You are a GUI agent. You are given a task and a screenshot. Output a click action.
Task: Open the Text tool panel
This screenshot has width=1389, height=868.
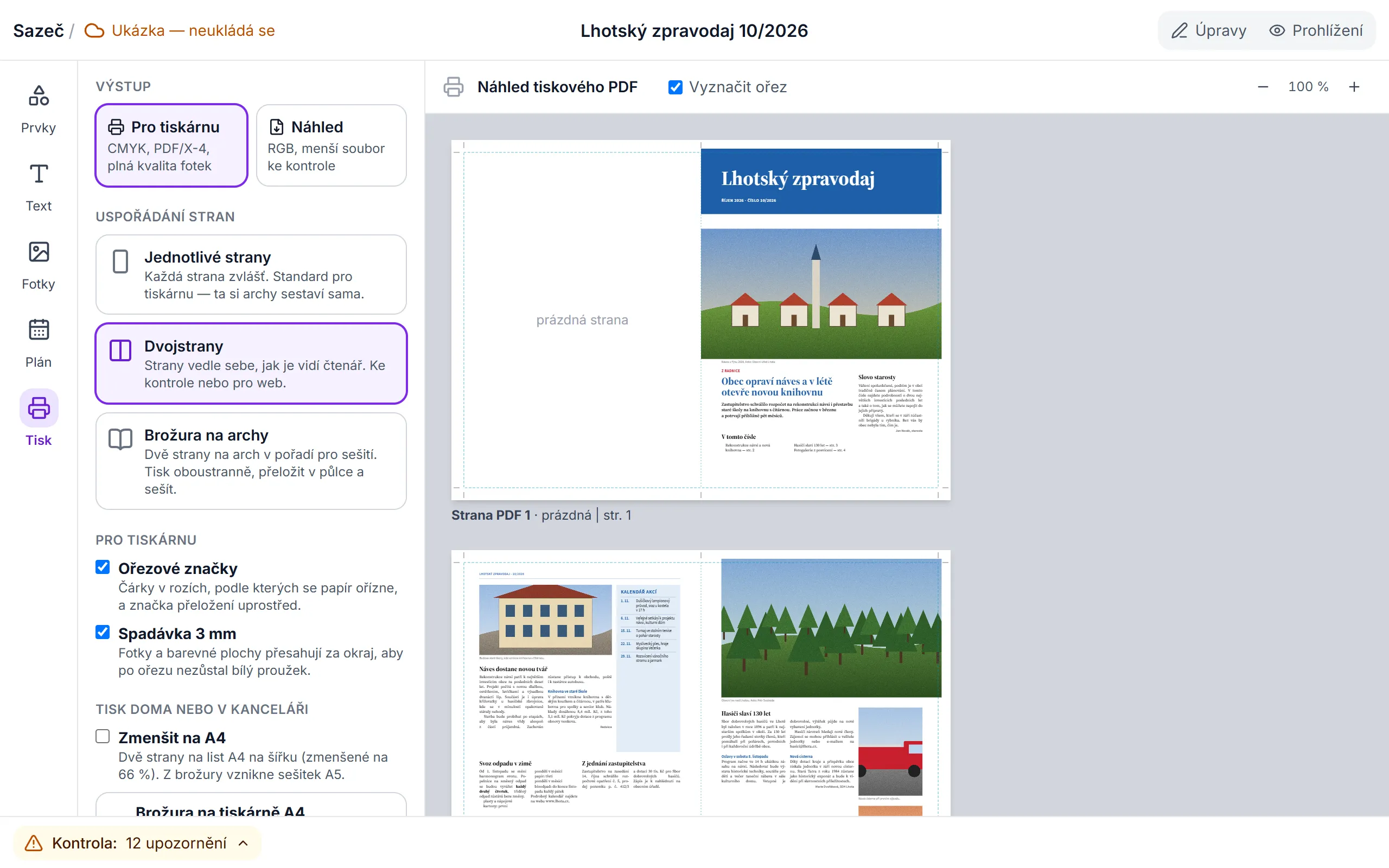coord(39,187)
